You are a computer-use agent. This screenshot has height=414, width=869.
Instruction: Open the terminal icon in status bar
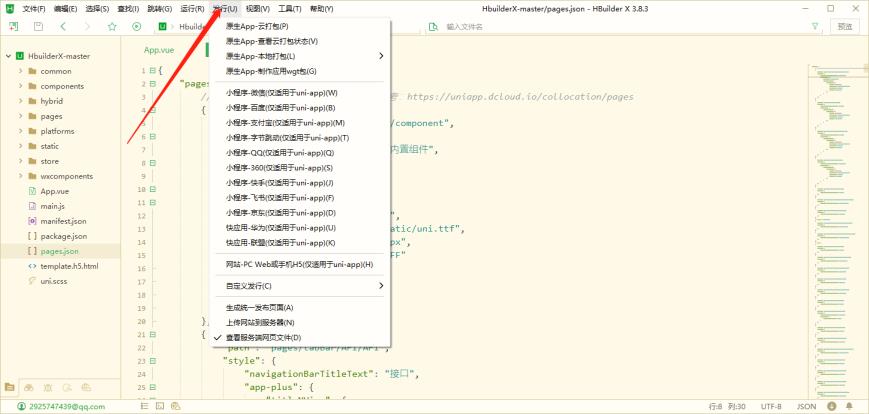160,406
